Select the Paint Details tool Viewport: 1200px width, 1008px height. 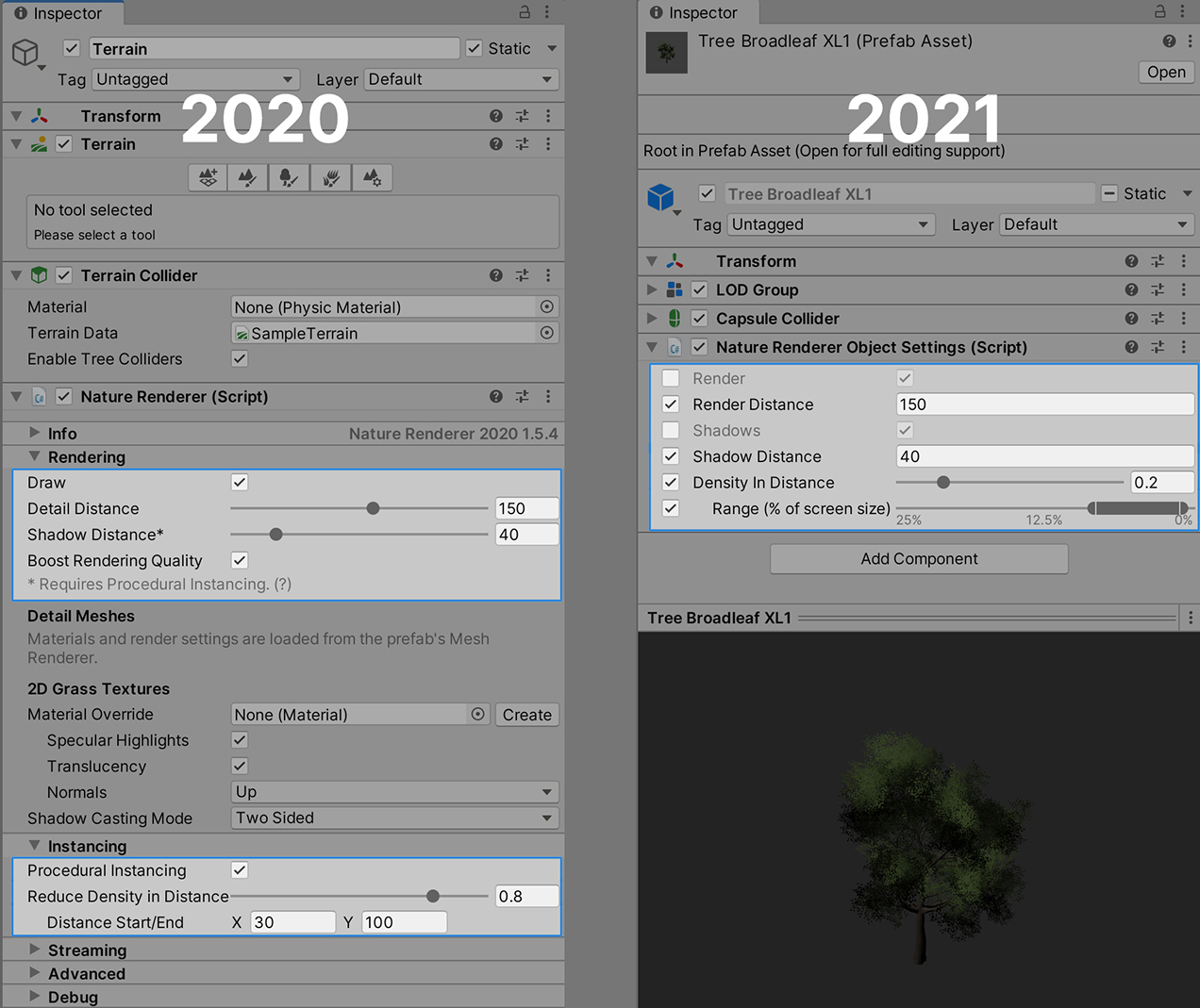331,177
